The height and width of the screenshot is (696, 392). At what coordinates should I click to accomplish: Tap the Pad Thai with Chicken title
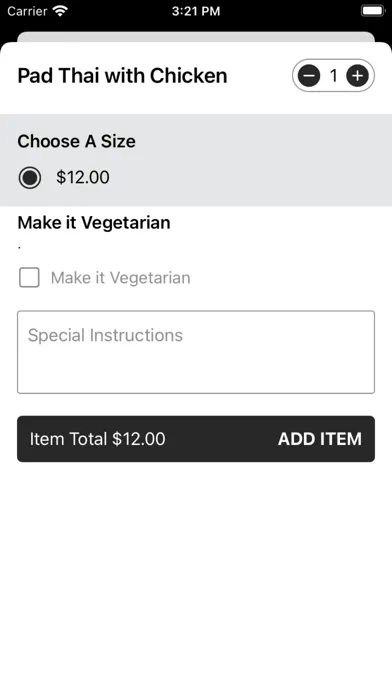122,75
